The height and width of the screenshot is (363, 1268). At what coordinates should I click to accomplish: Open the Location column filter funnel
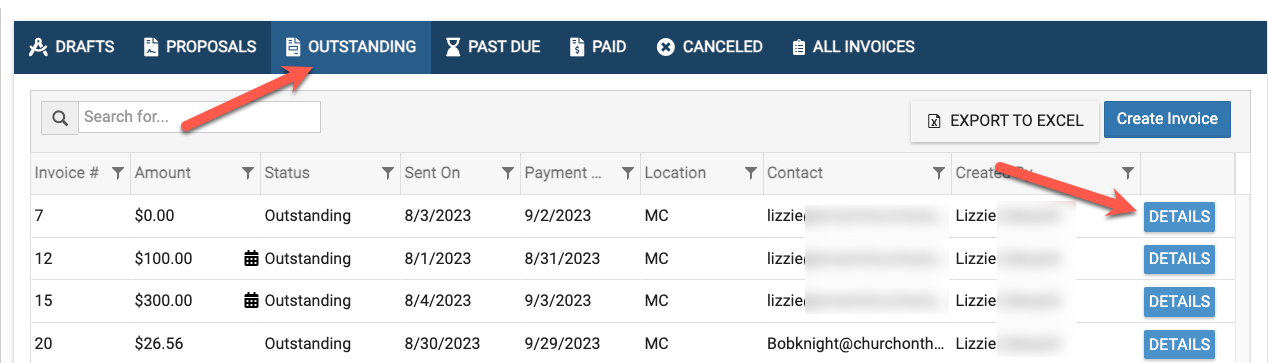coord(750,173)
